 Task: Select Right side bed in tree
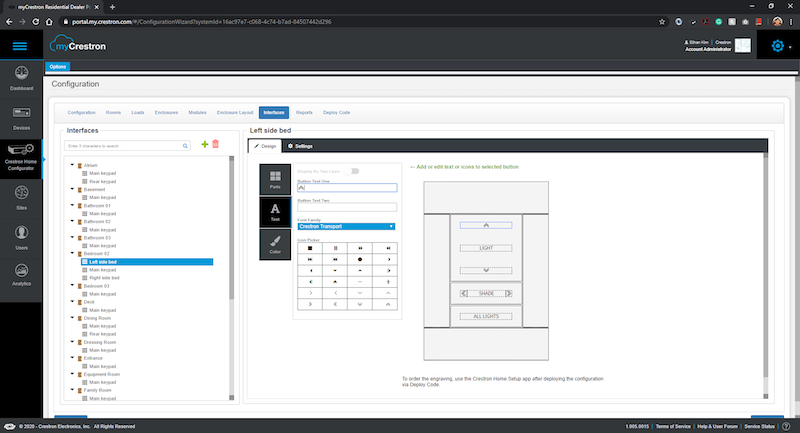pyautogui.click(x=104, y=278)
